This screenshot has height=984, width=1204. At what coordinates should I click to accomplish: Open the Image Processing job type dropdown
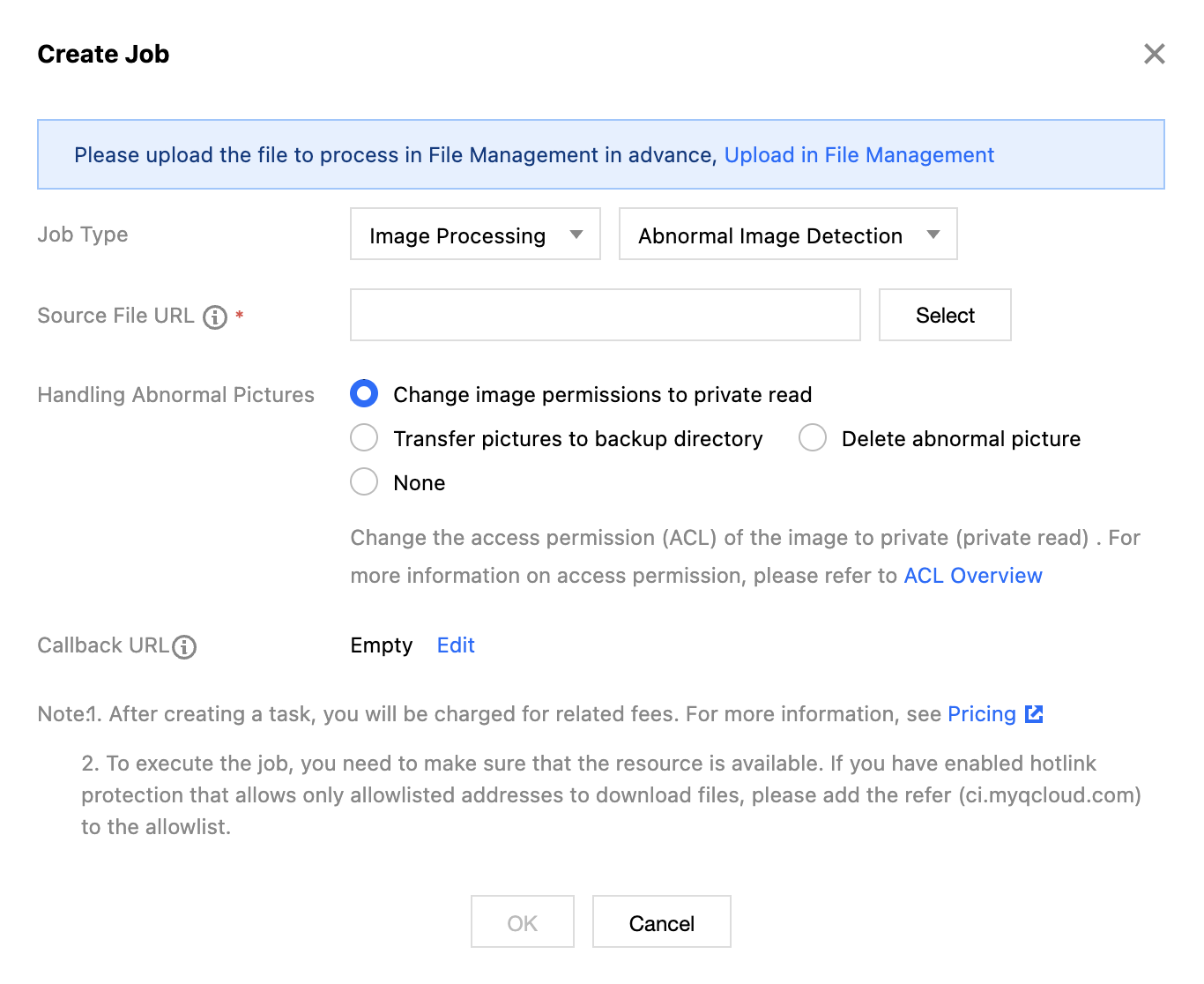coord(475,235)
